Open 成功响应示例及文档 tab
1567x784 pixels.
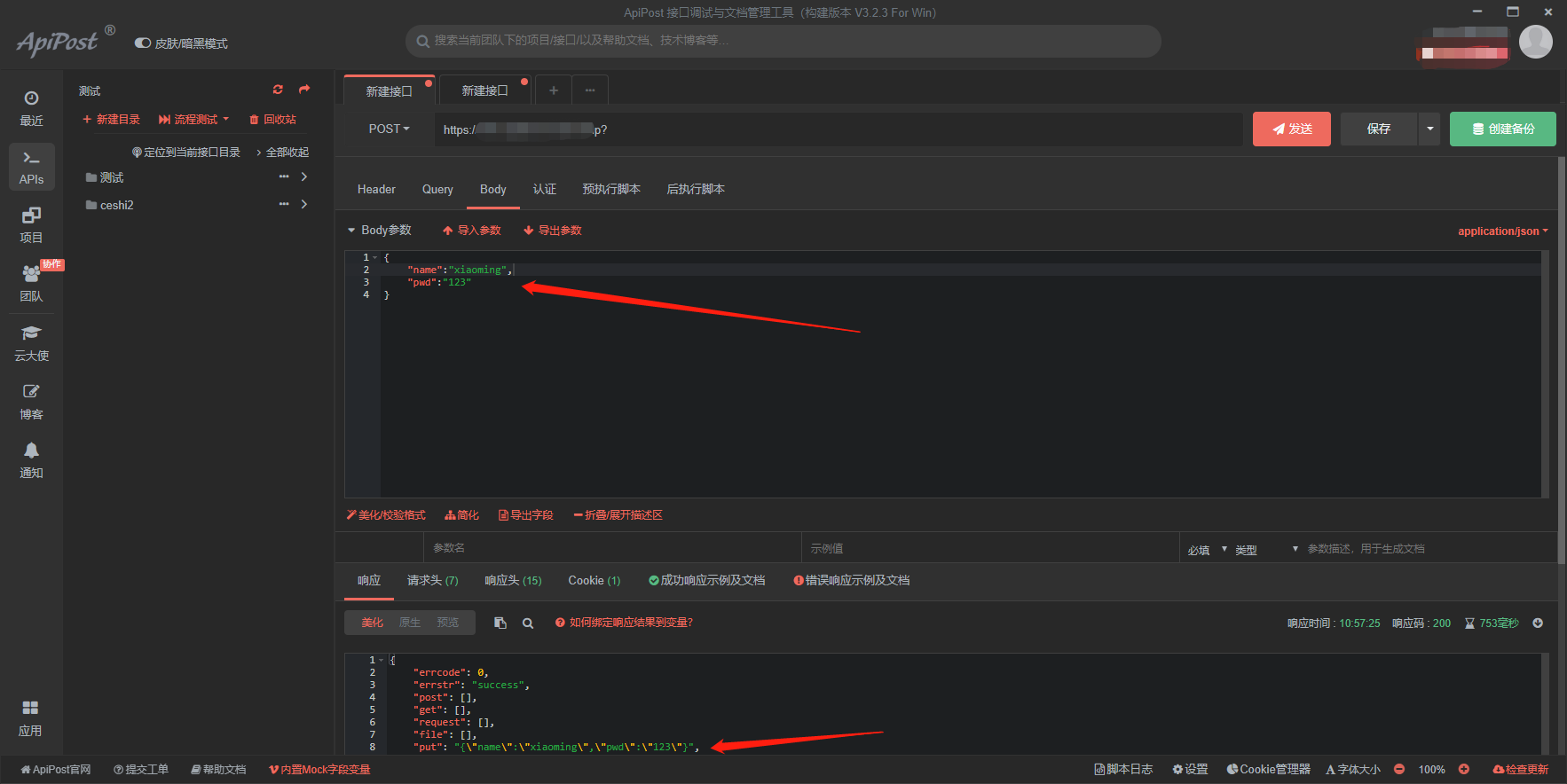point(707,580)
